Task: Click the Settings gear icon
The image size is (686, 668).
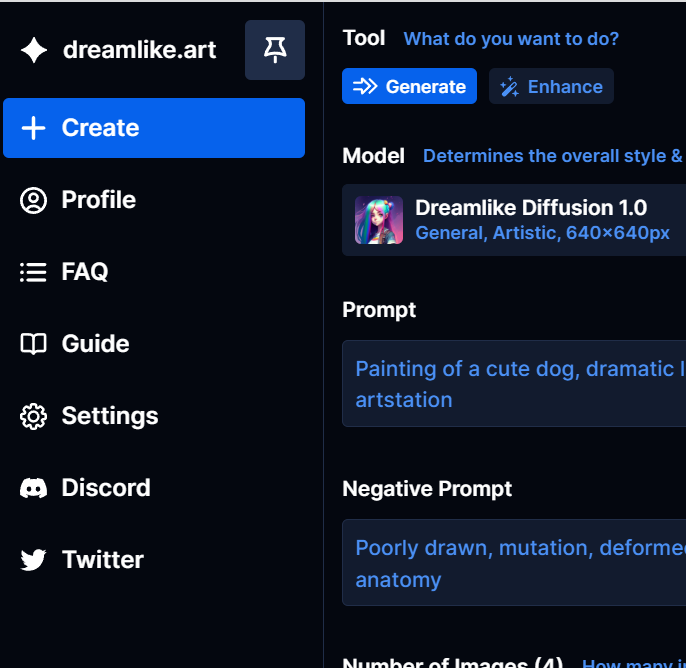Action: [x=33, y=416]
